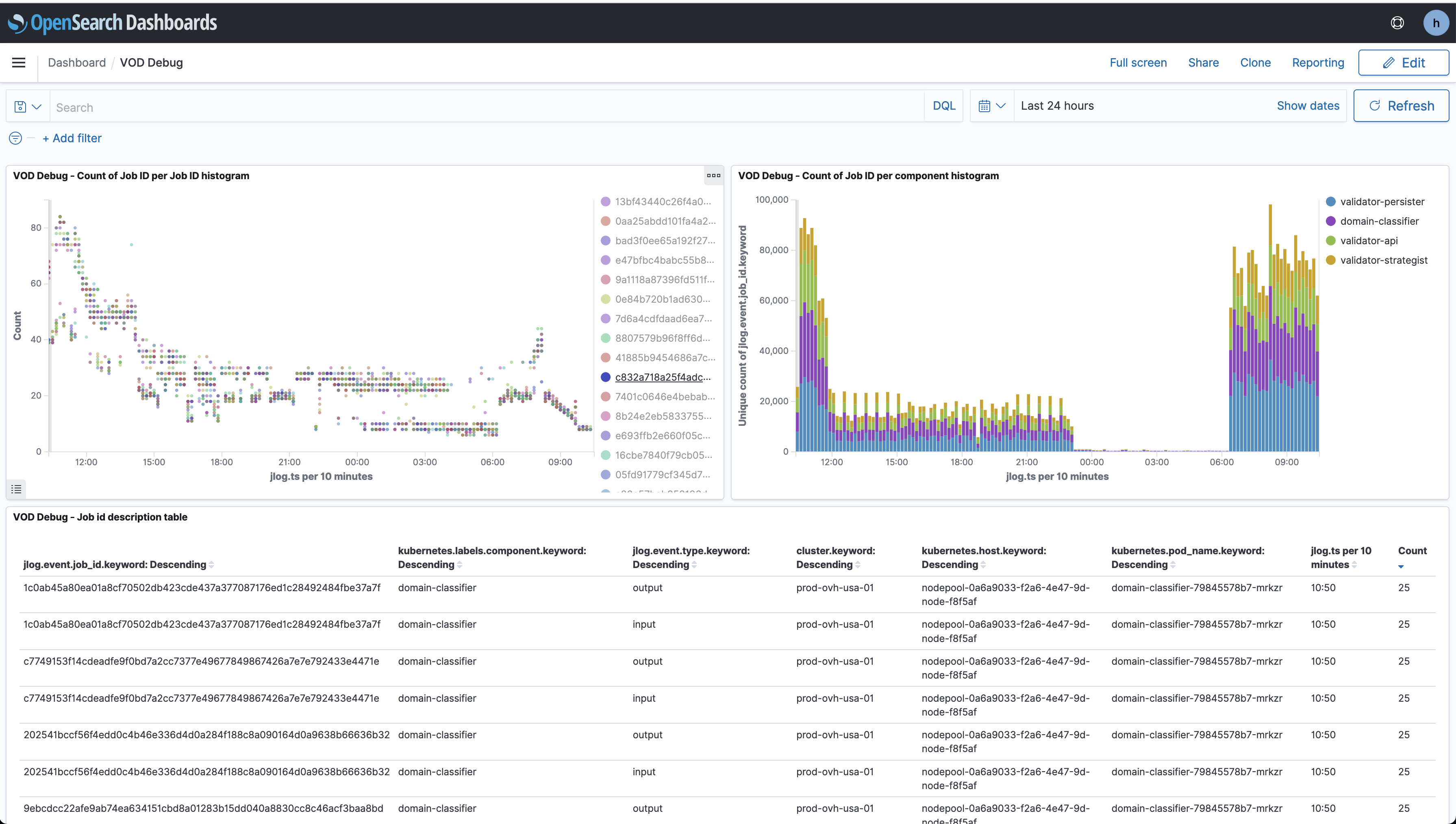Toggle Count column descending sort arrow
Screen dimensions: 1456x824
(1401, 566)
